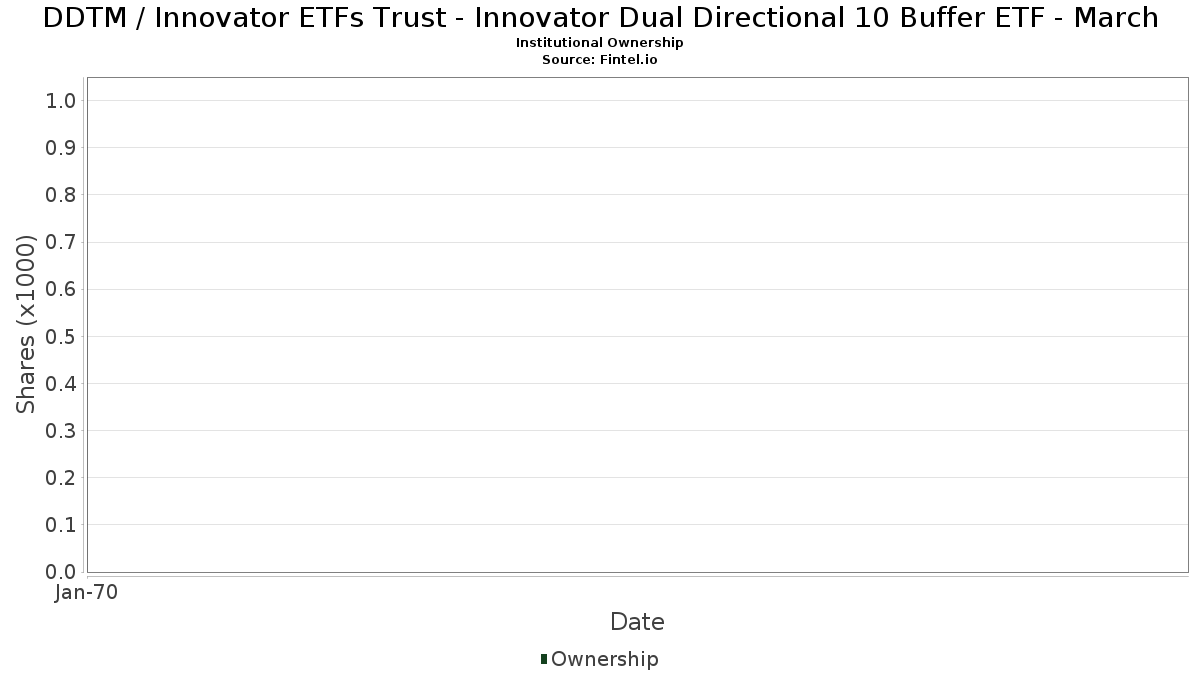Click the Date x-axis title
1200x675 pixels.
click(637, 622)
